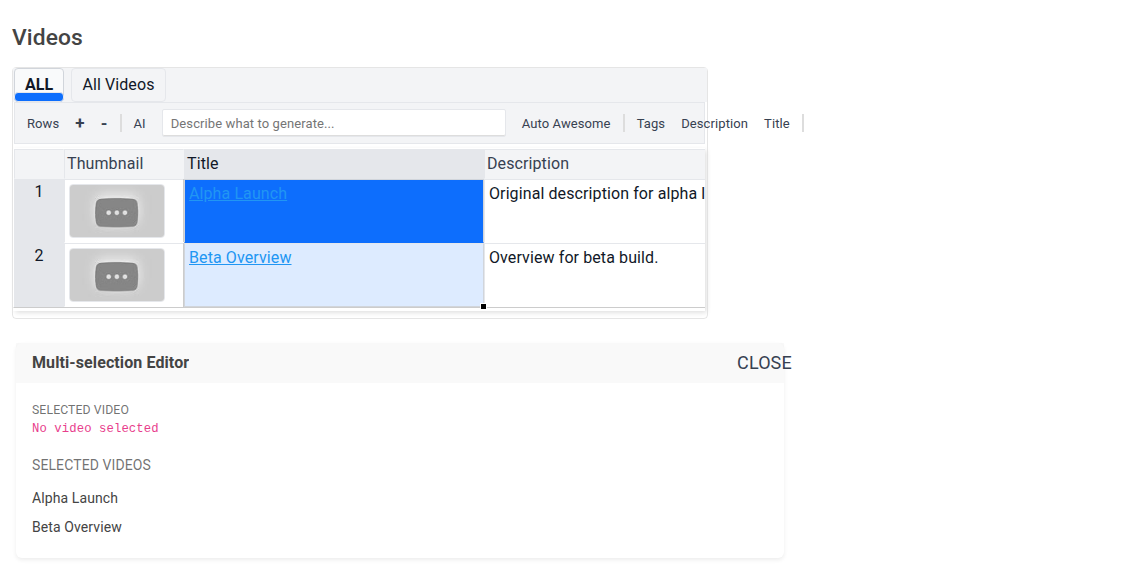Click the Multi-selection Editor heading
This screenshot has width=1128, height=585.
pyautogui.click(x=110, y=363)
